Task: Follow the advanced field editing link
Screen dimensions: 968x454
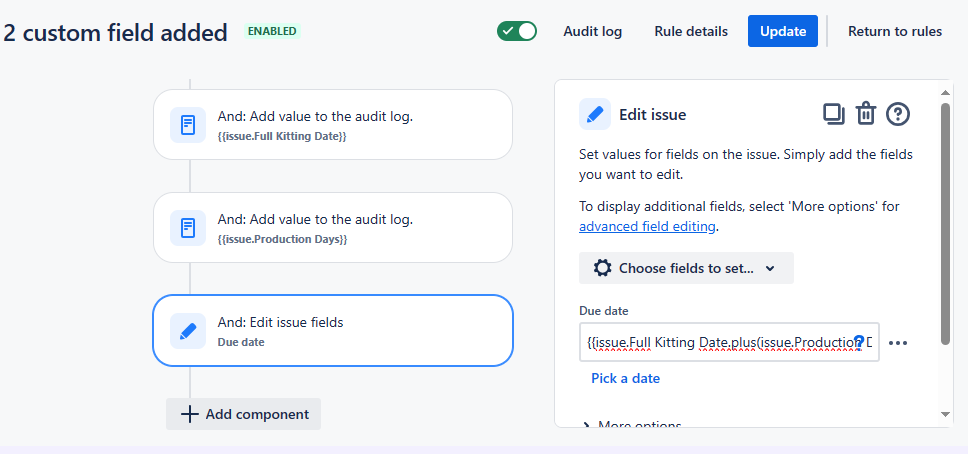Action: point(647,226)
